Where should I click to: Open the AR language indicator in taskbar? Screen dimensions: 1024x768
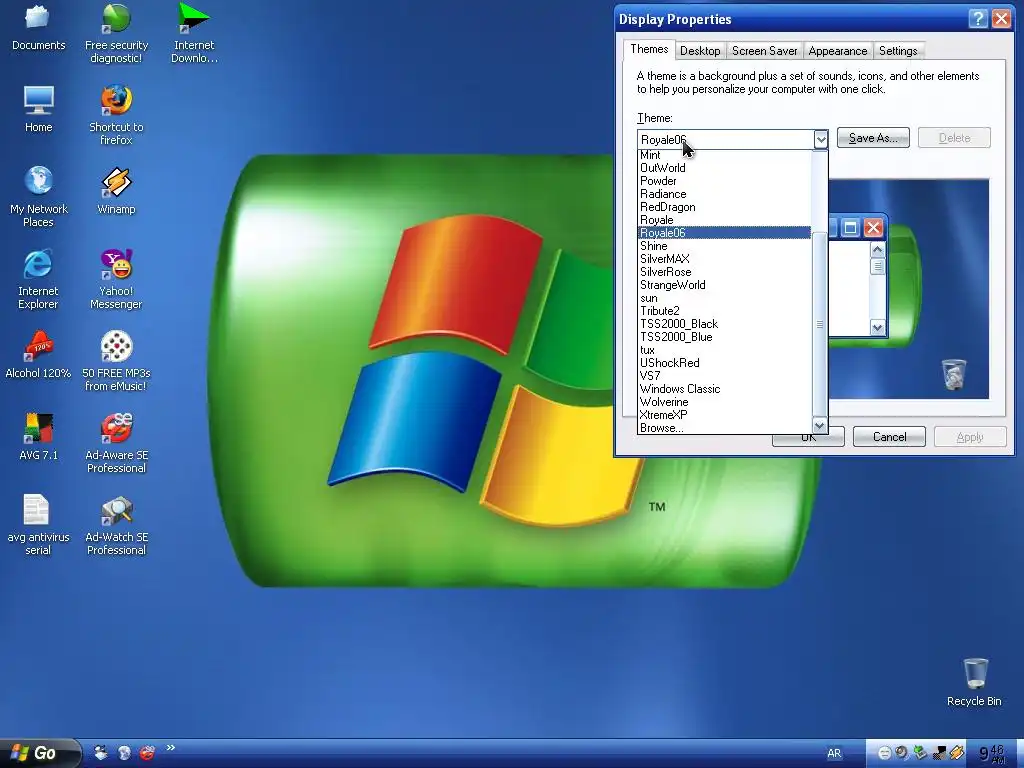point(834,753)
